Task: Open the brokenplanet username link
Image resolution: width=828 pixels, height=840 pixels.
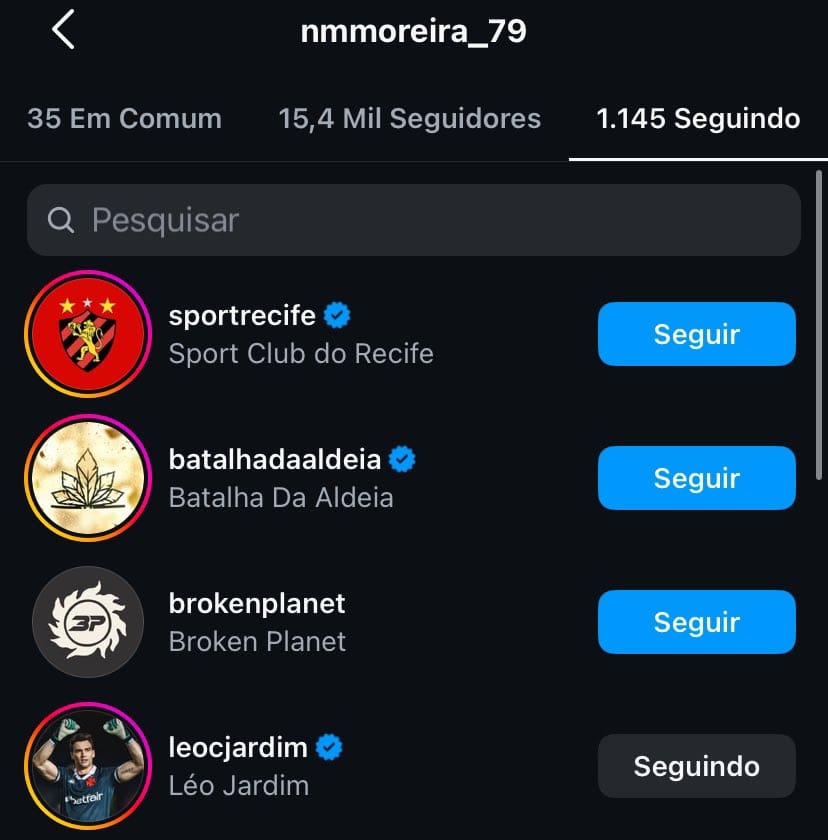Action: 257,604
